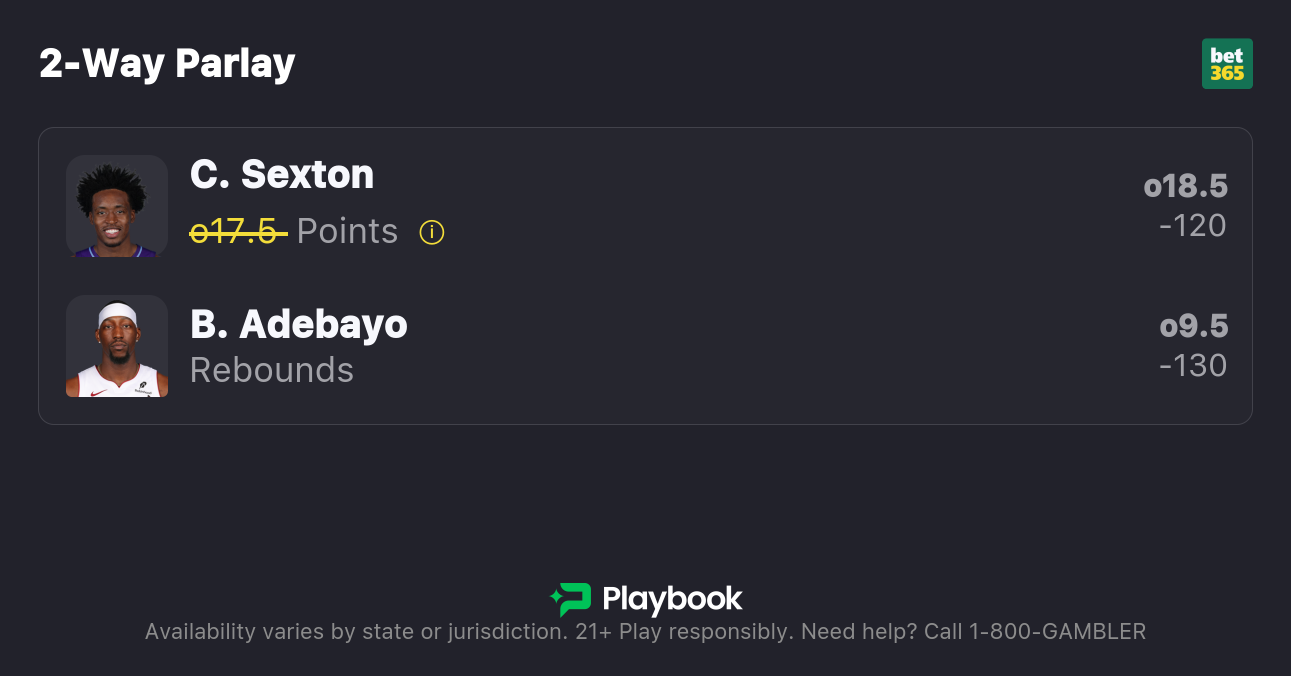The width and height of the screenshot is (1291, 676).
Task: Click the C. Sexton player name
Action: click(282, 175)
